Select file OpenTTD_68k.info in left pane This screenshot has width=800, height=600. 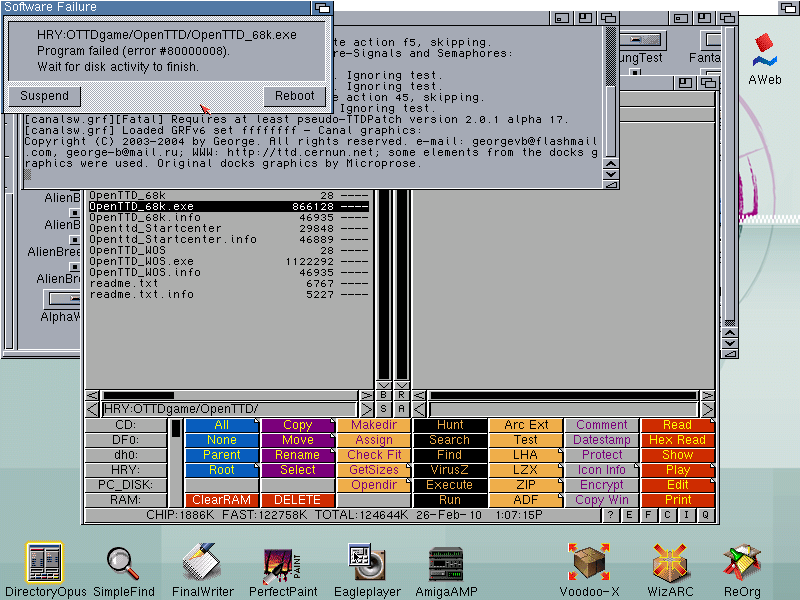[229, 217]
